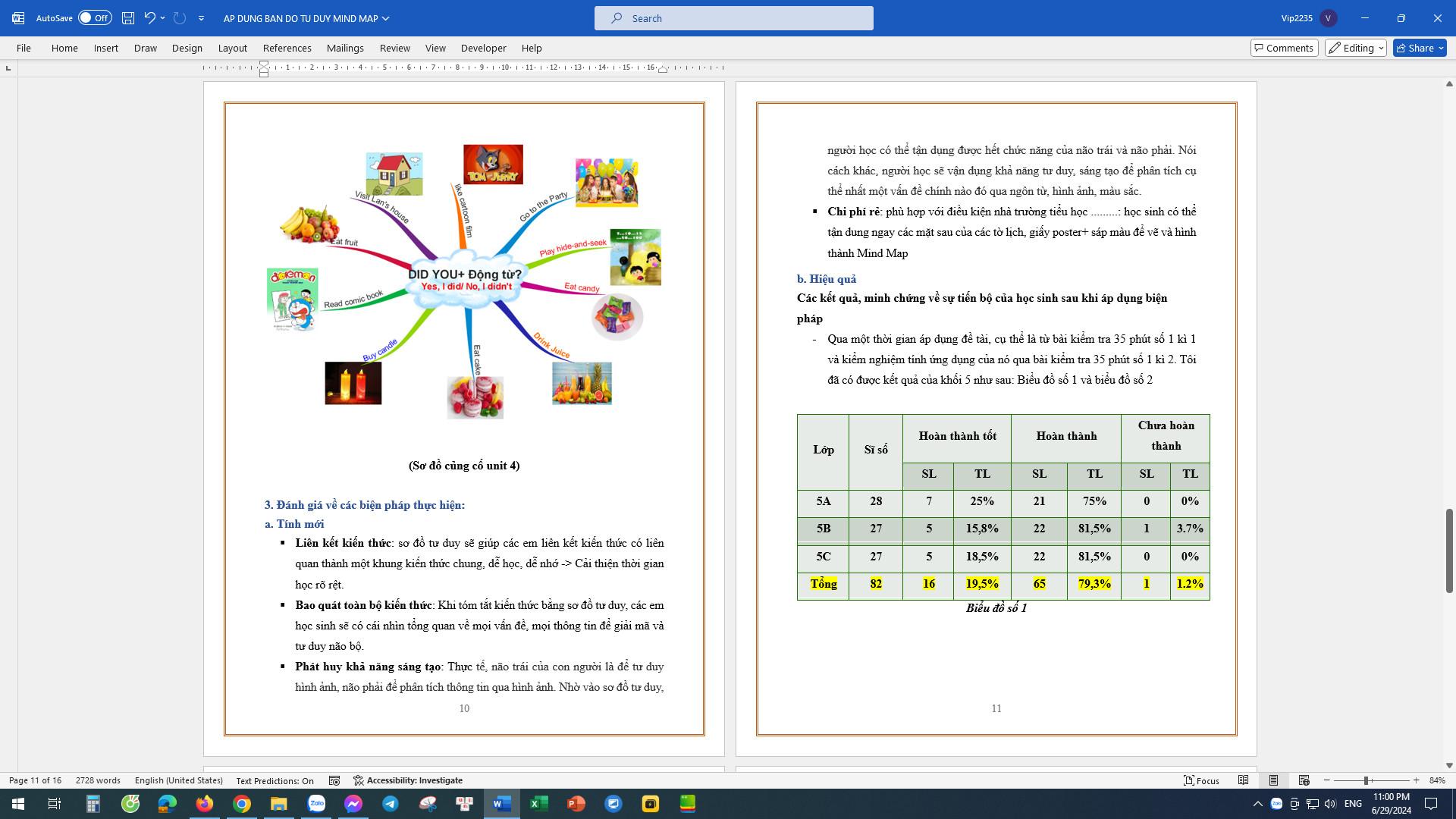Click the Tom and Jerry image in mind map
Screen dimensions: 1456x819
coord(493,165)
